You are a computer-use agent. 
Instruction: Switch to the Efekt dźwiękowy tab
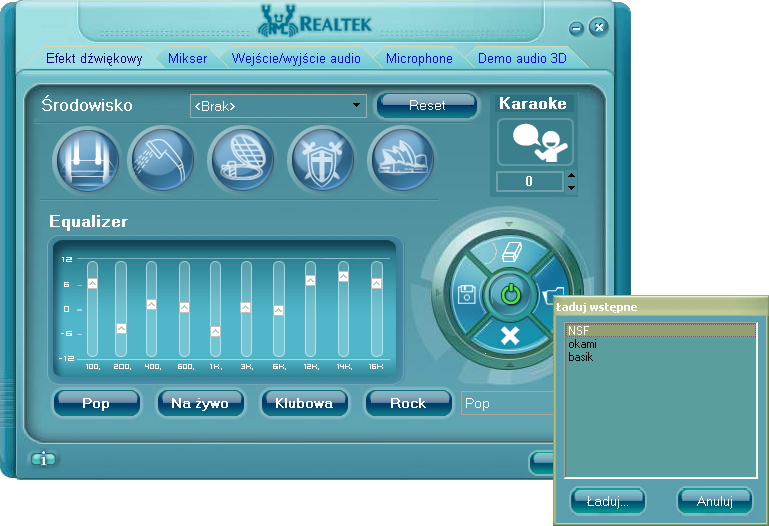(94, 58)
